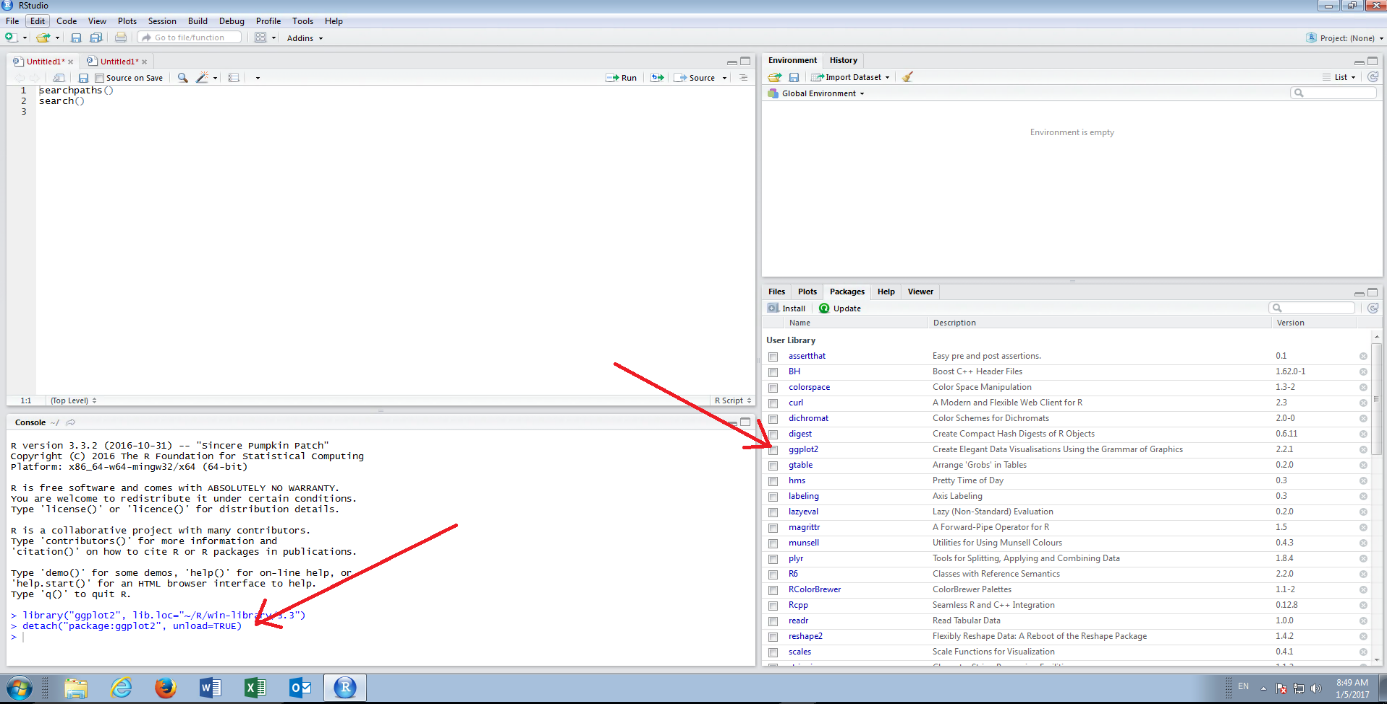1387x704 pixels.
Task: Remove the ggplot2 package using its x icon
Action: pyautogui.click(x=1363, y=450)
